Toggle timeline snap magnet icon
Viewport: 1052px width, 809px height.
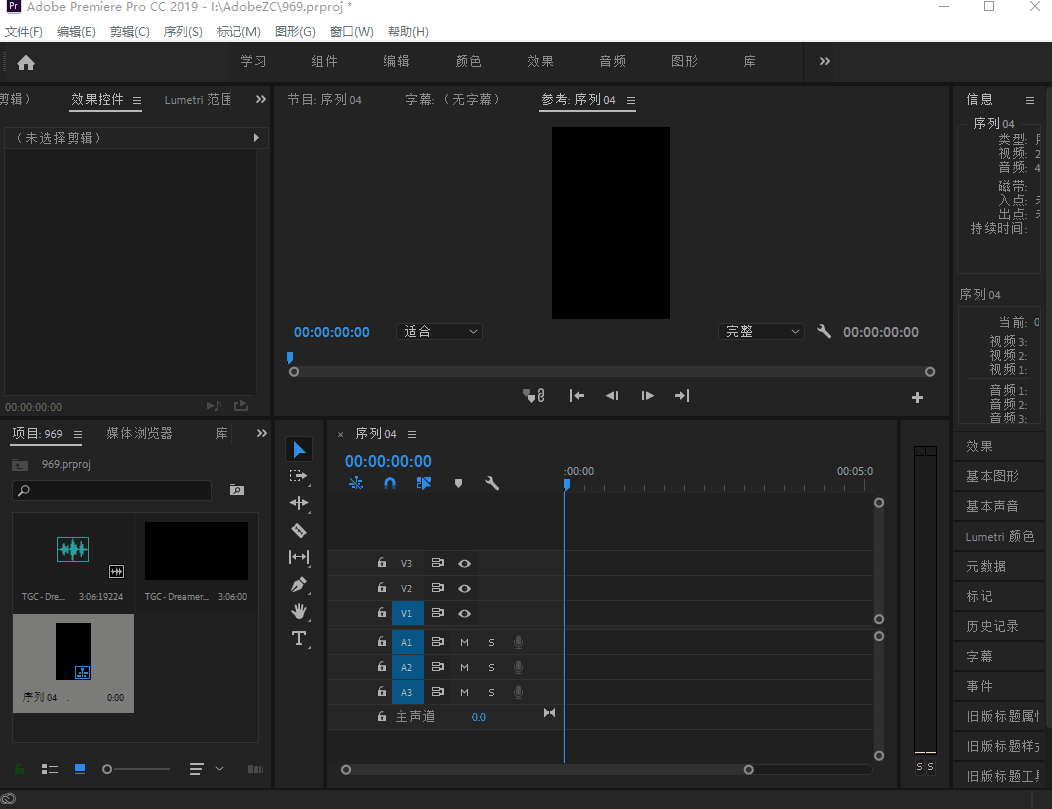coord(390,483)
